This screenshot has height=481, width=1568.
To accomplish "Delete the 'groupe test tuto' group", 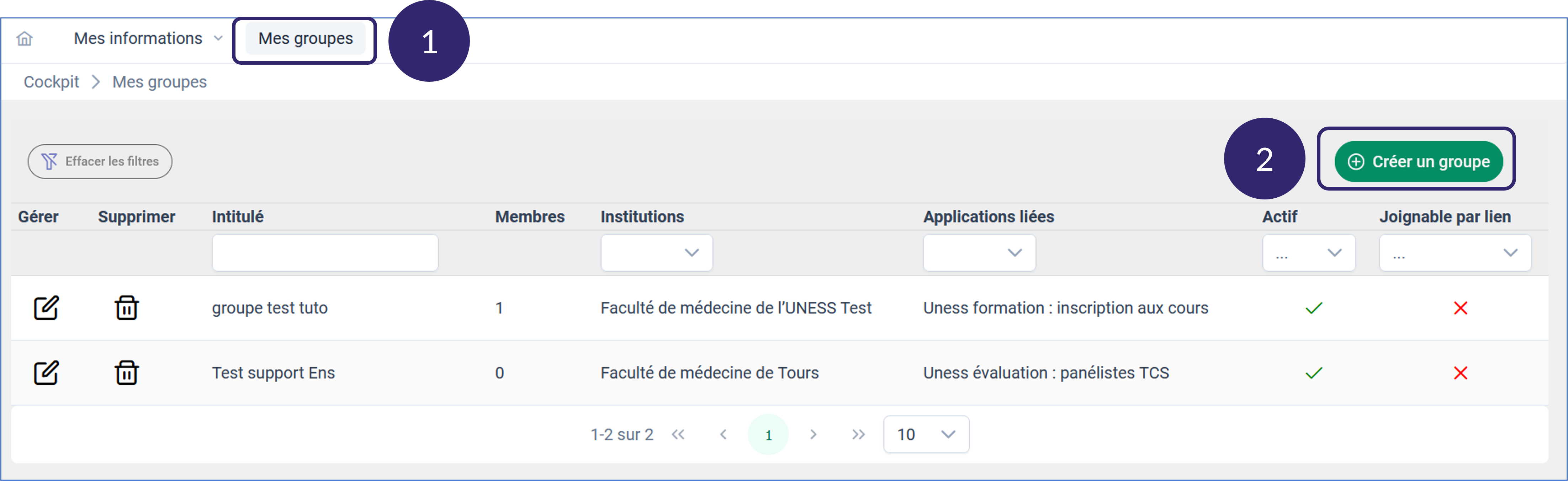I will (x=127, y=308).
